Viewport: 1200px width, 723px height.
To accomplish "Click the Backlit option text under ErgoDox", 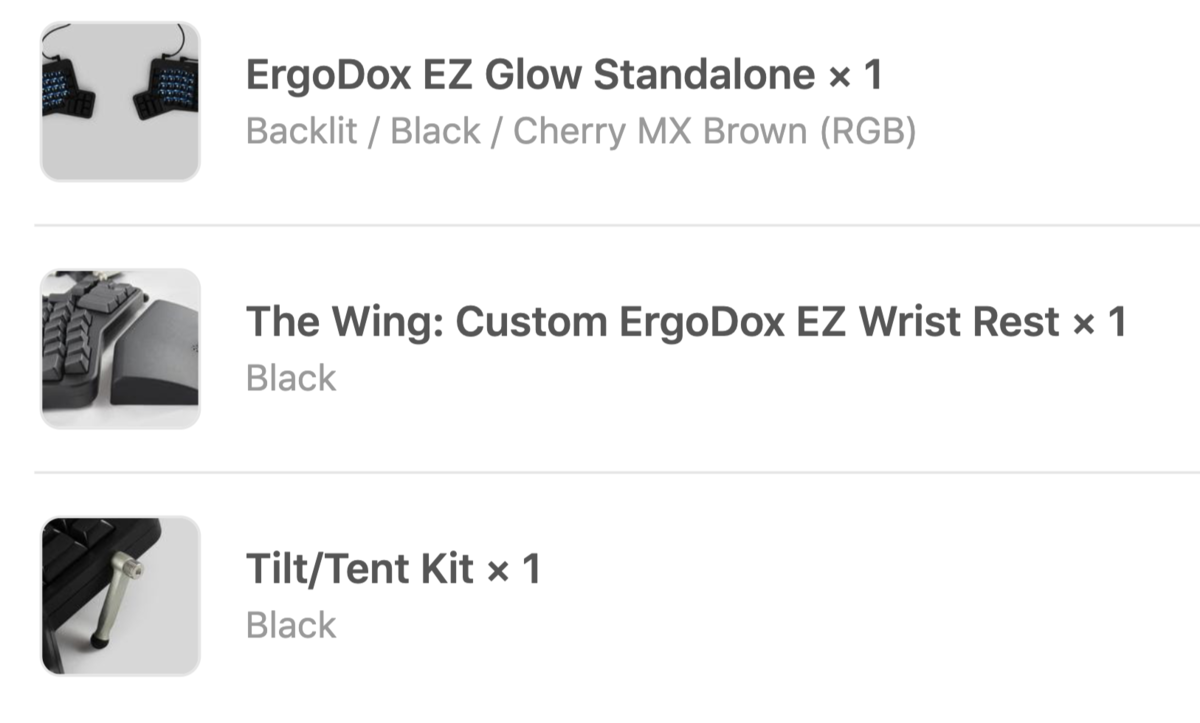I will 301,132.
